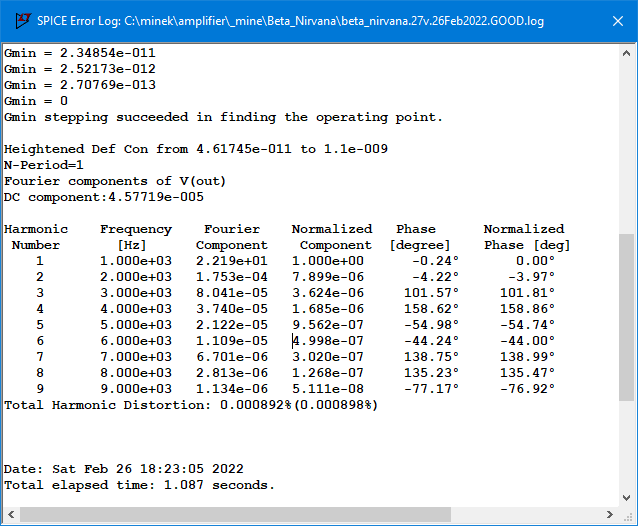Viewport: 638px width, 526px height.
Task: Click Total Harmonic Distortion result line
Action: click(x=191, y=405)
